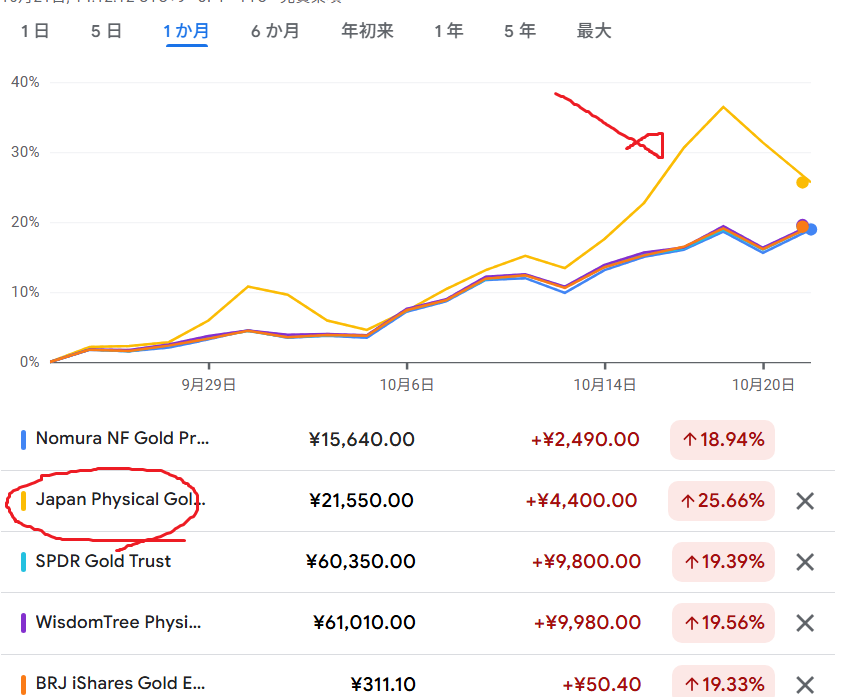The height and width of the screenshot is (697, 868).
Task: Open the Japan Physical Gold listing
Action: (x=113, y=499)
